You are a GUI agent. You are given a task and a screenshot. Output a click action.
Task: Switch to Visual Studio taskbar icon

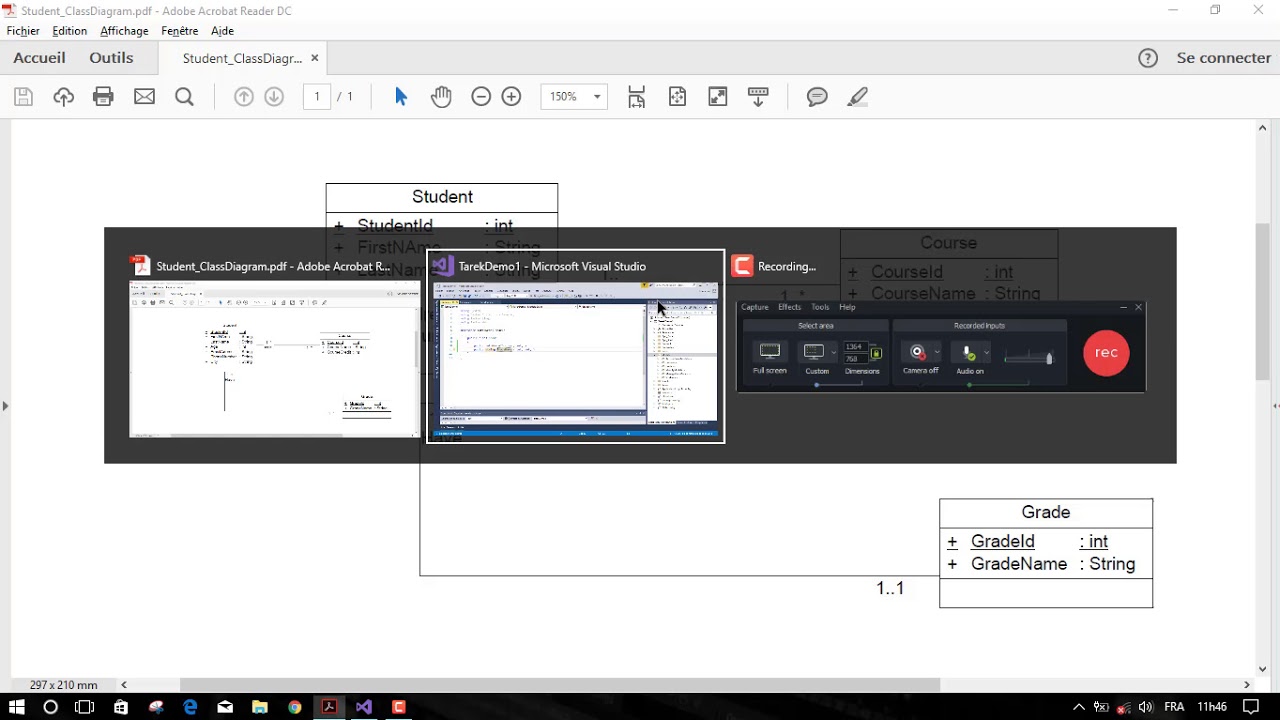point(364,707)
